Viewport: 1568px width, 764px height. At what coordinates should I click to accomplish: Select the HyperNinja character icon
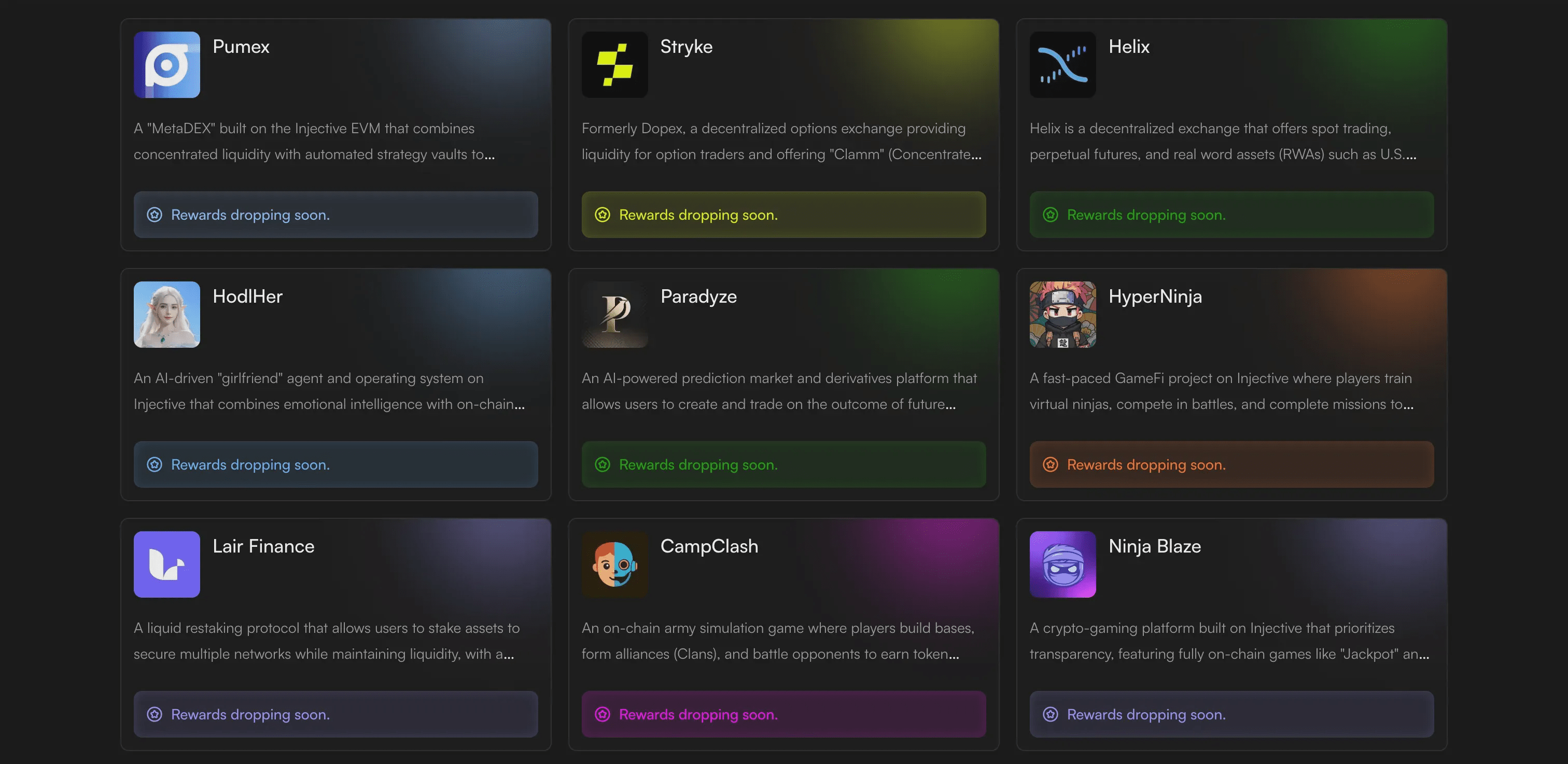point(1063,315)
